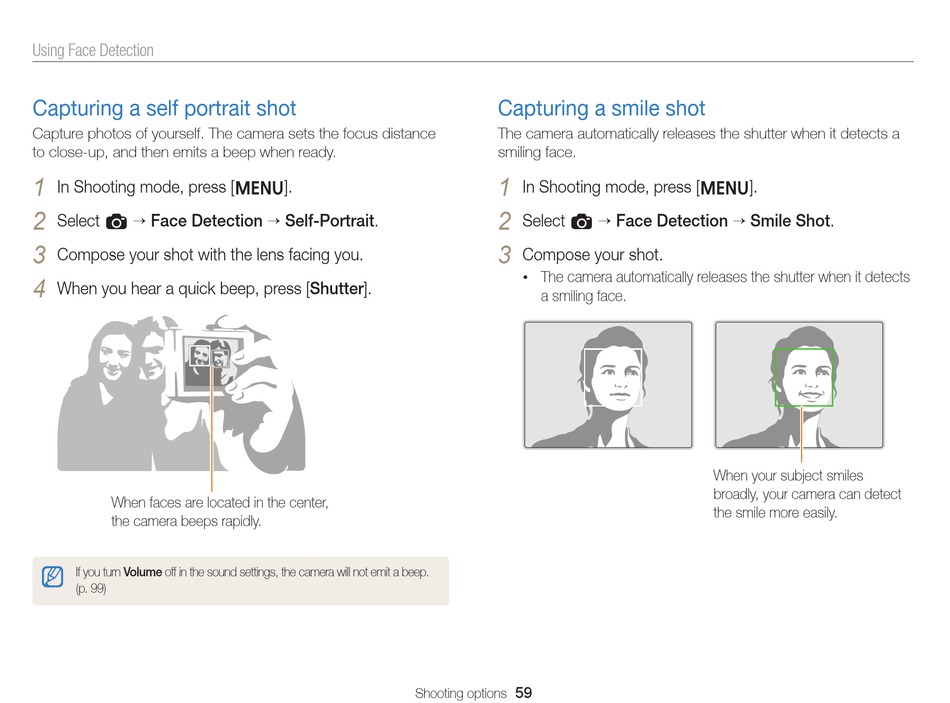
Task: Click the bullet text about releasing the shutter
Action: (x=725, y=286)
